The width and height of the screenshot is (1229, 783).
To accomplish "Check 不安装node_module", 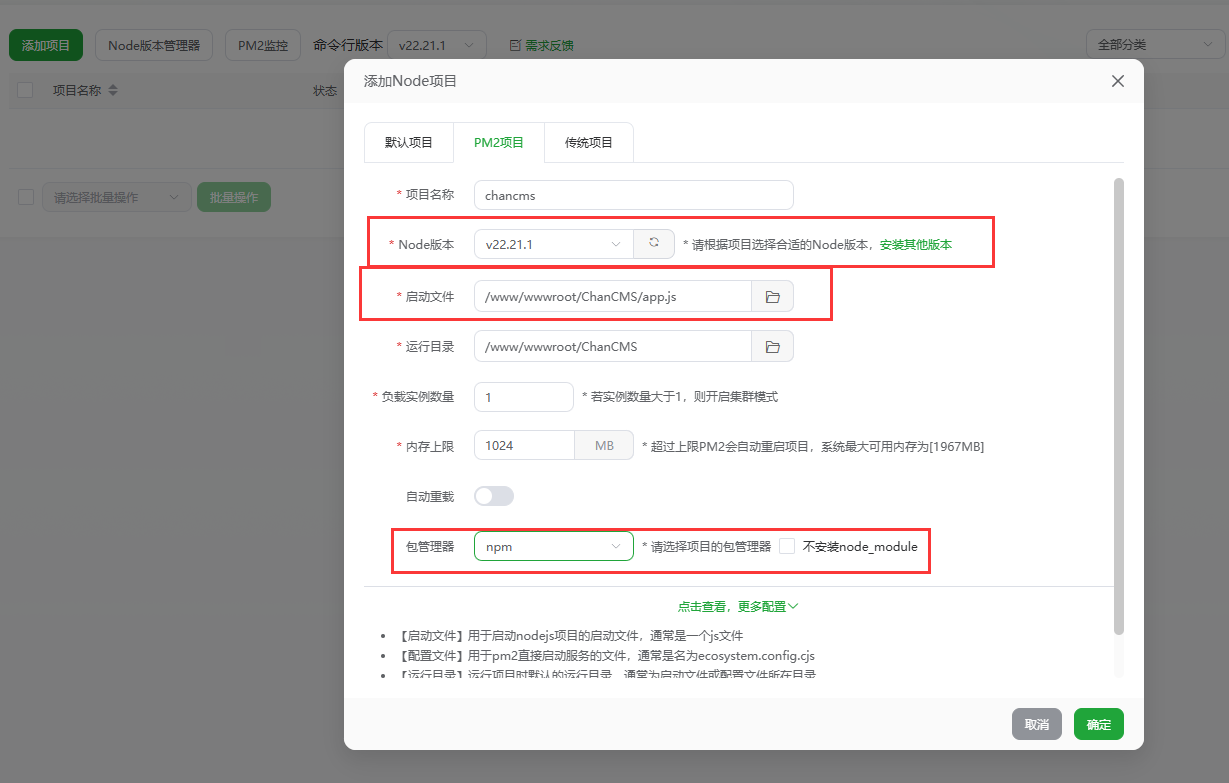I will (x=788, y=546).
